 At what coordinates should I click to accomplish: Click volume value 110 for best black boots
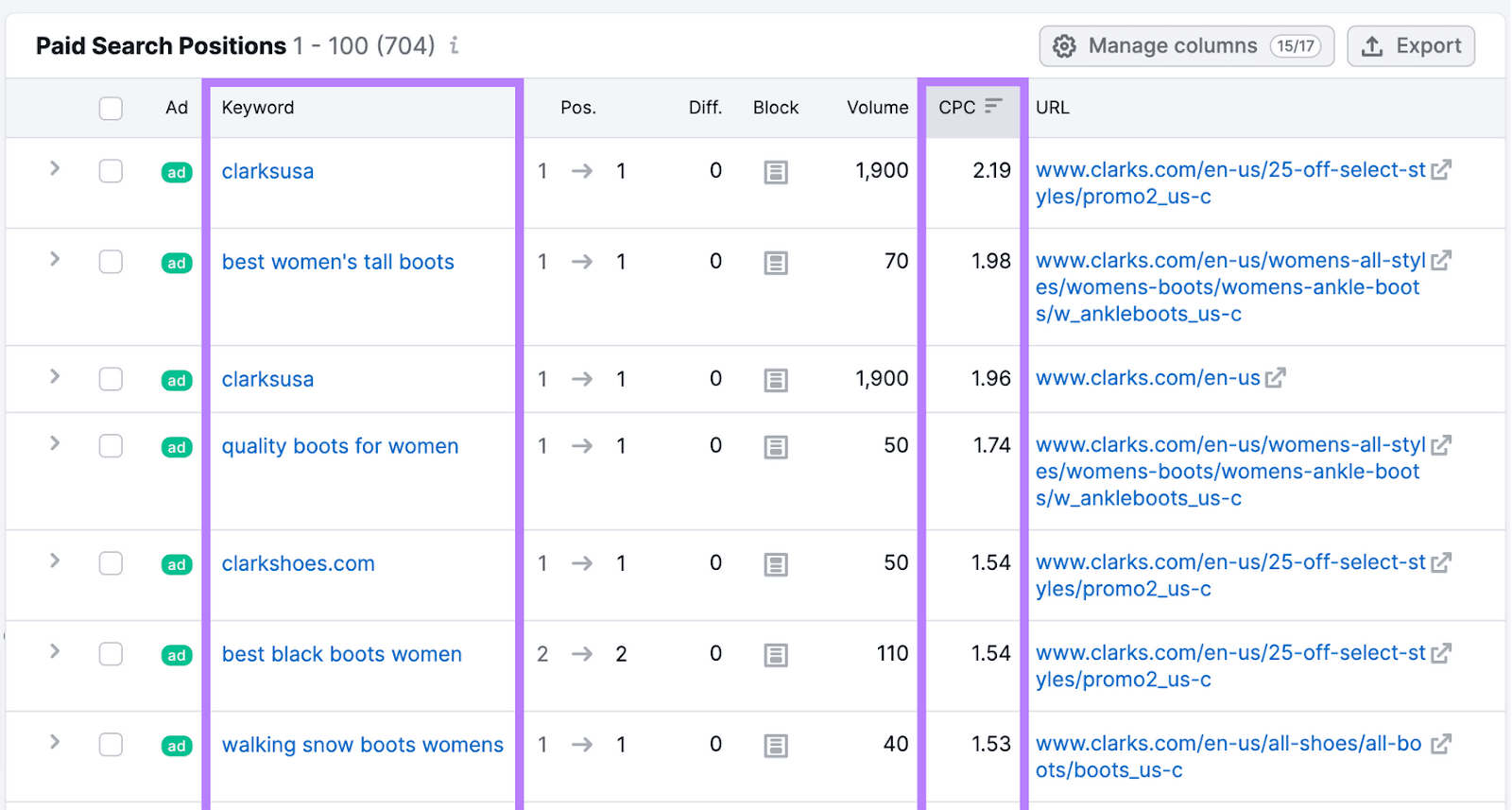(892, 653)
